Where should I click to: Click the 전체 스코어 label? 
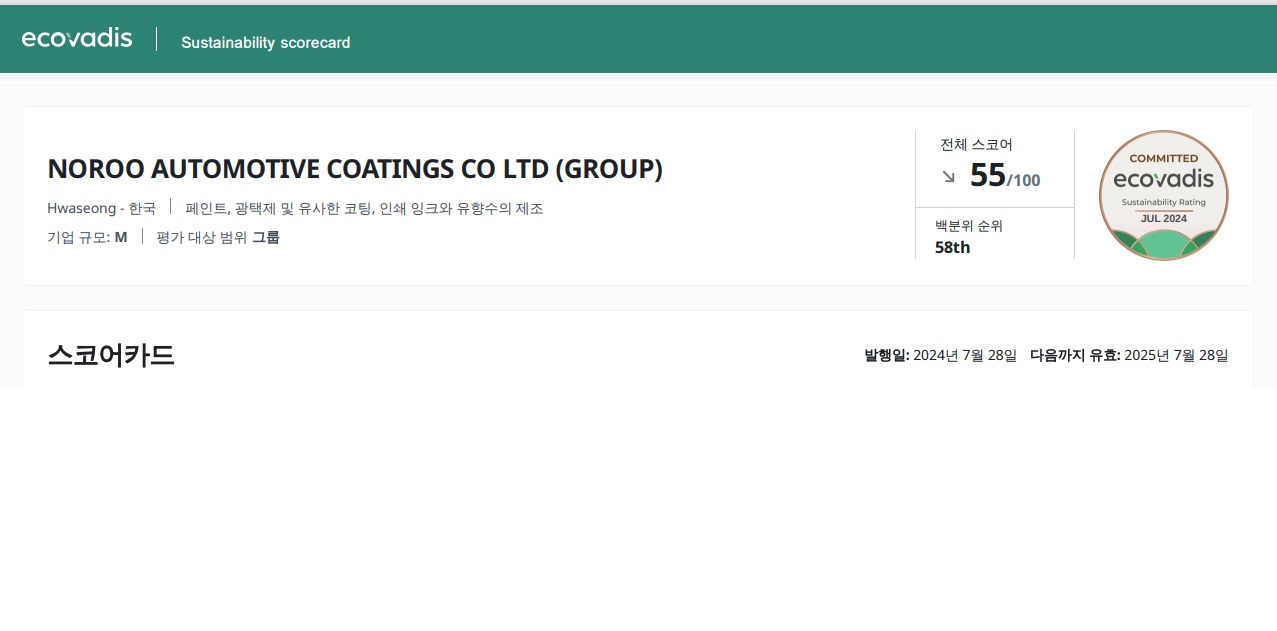[976, 144]
